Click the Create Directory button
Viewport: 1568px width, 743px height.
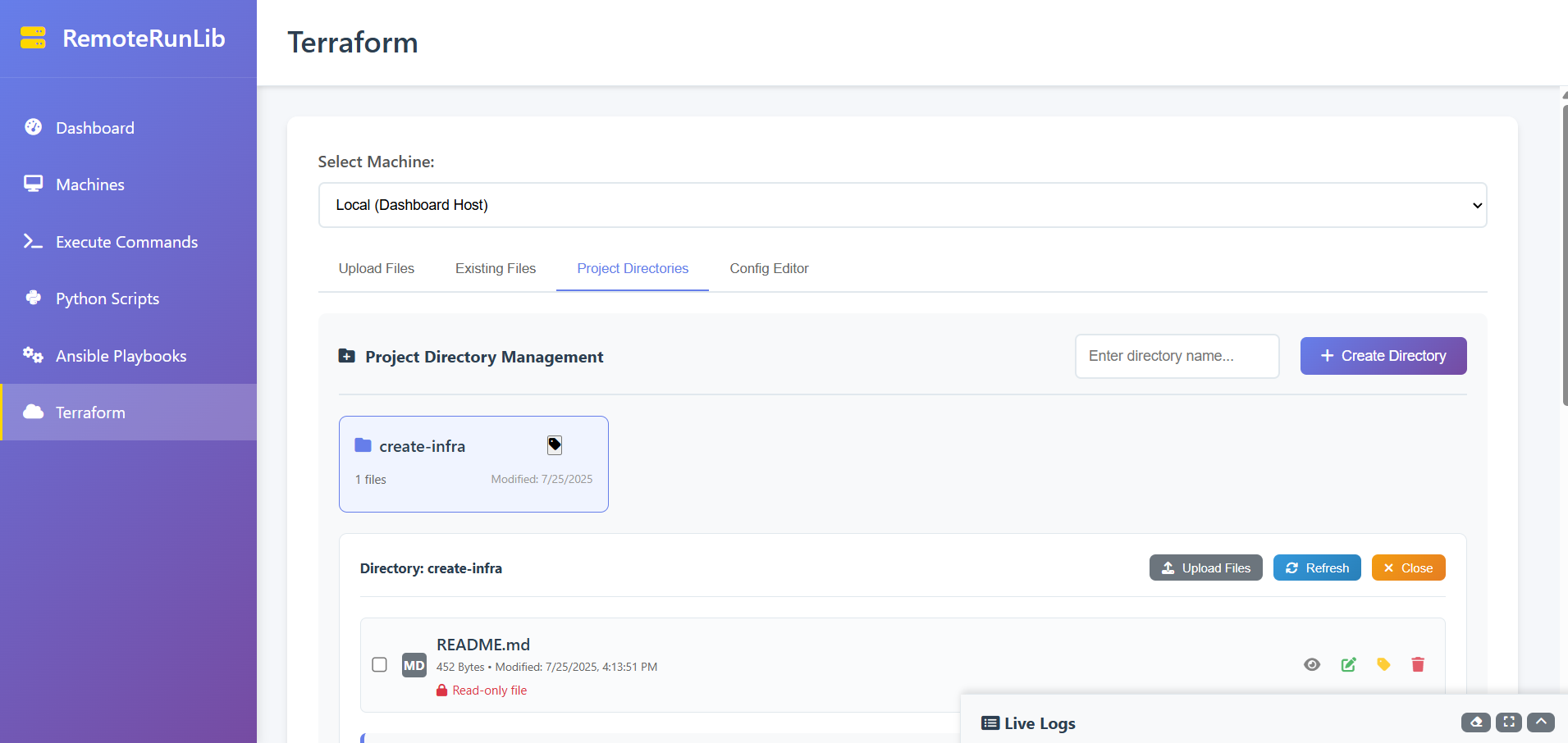pyautogui.click(x=1383, y=356)
